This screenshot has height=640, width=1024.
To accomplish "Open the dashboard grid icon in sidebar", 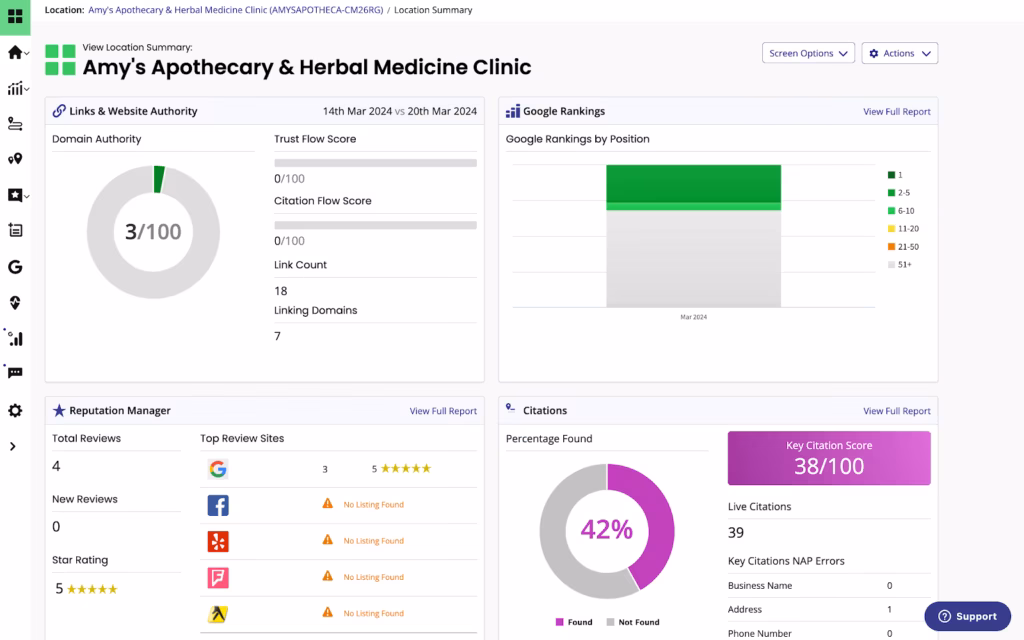I will coord(15,16).
